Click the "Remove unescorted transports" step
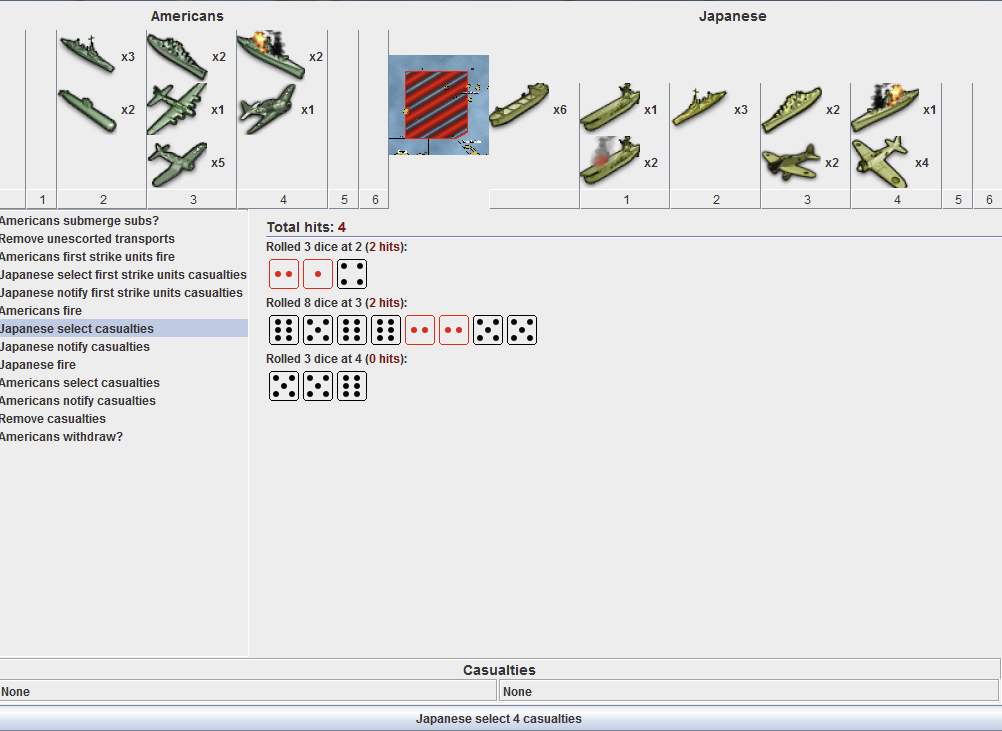 pyautogui.click(x=87, y=239)
